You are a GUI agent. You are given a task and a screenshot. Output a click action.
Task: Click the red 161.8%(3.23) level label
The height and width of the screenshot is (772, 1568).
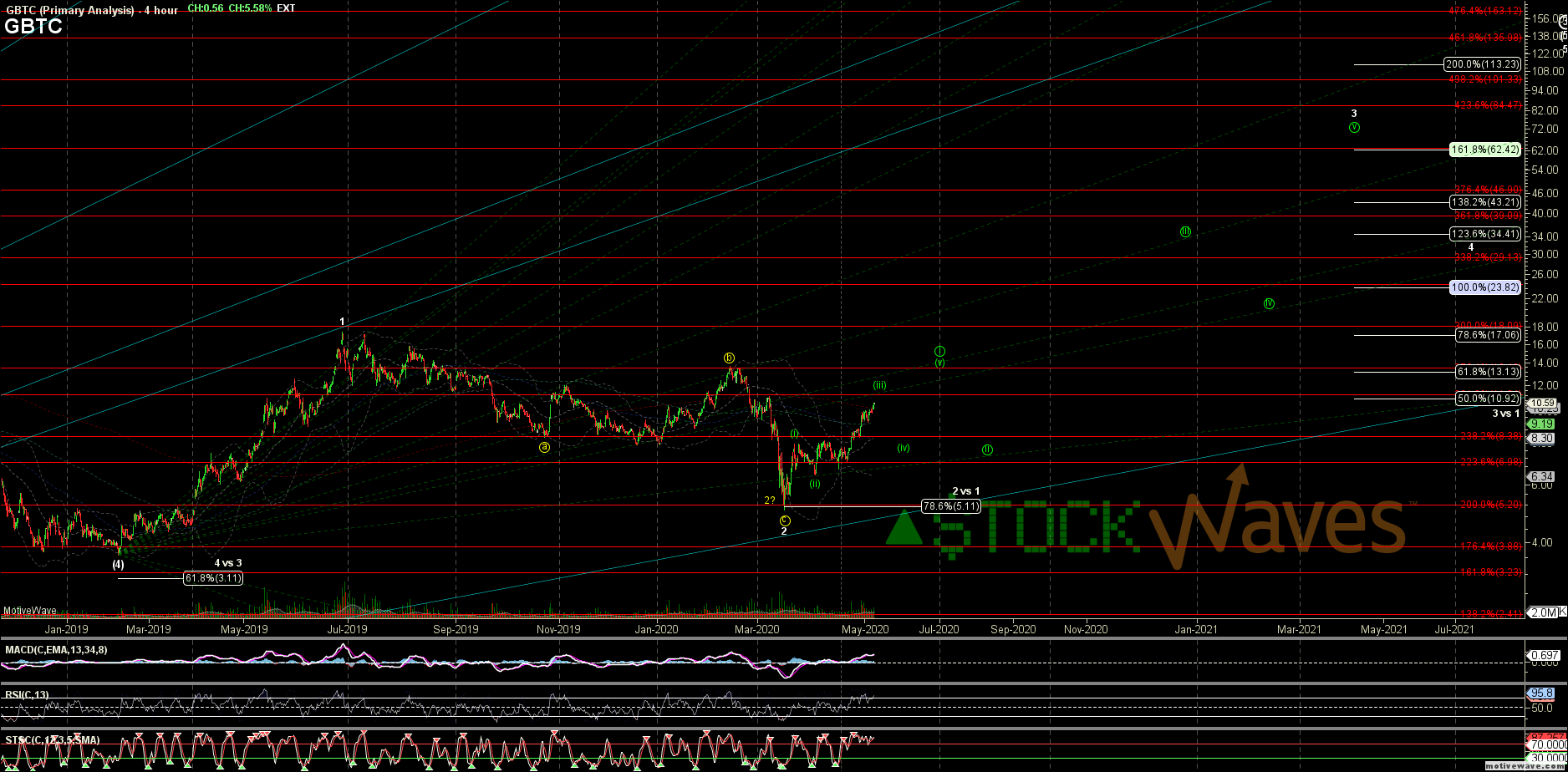[x=1491, y=572]
